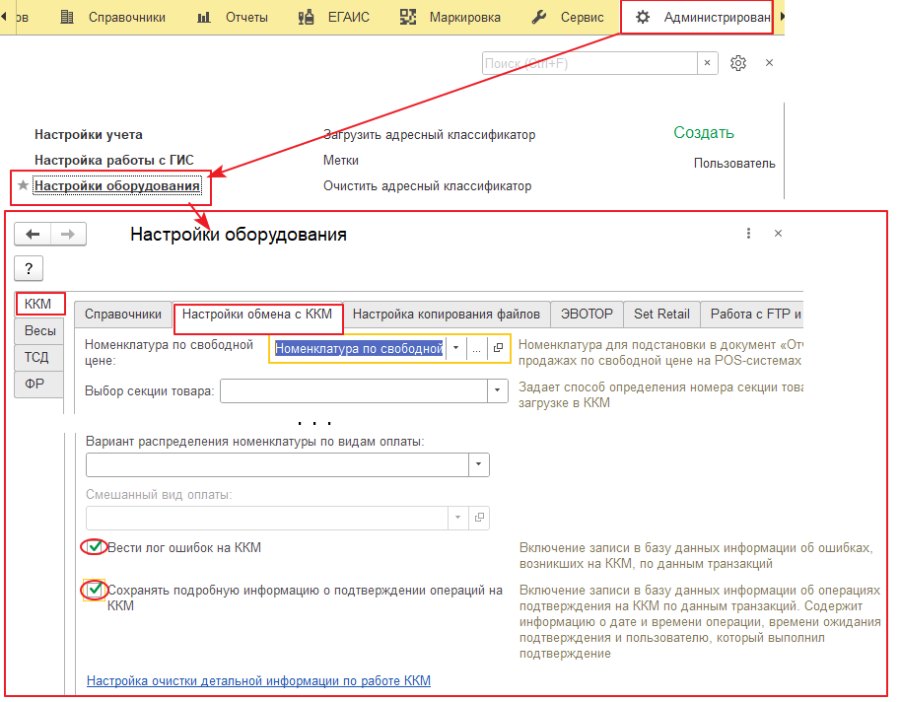The image size is (900, 702).
Task: Open Настройка очистки детальной информации link
Action: pyautogui.click(x=258, y=681)
